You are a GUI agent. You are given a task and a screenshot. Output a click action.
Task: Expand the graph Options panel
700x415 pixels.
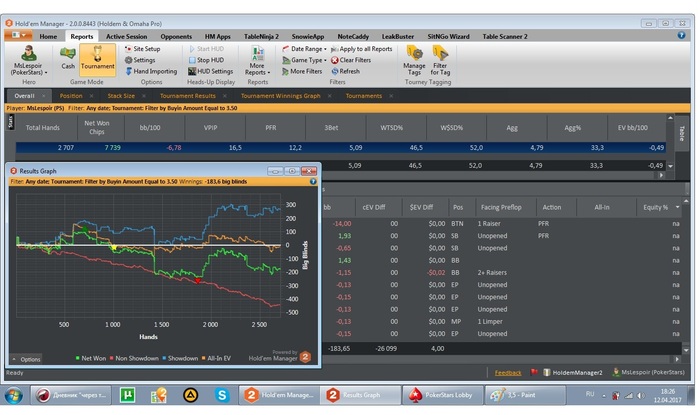(x=26, y=359)
